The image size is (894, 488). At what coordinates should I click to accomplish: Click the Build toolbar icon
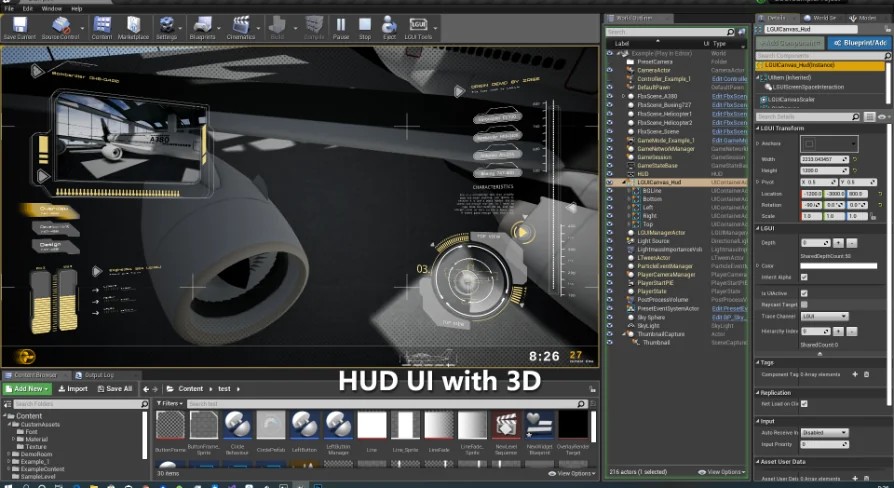pos(277,27)
